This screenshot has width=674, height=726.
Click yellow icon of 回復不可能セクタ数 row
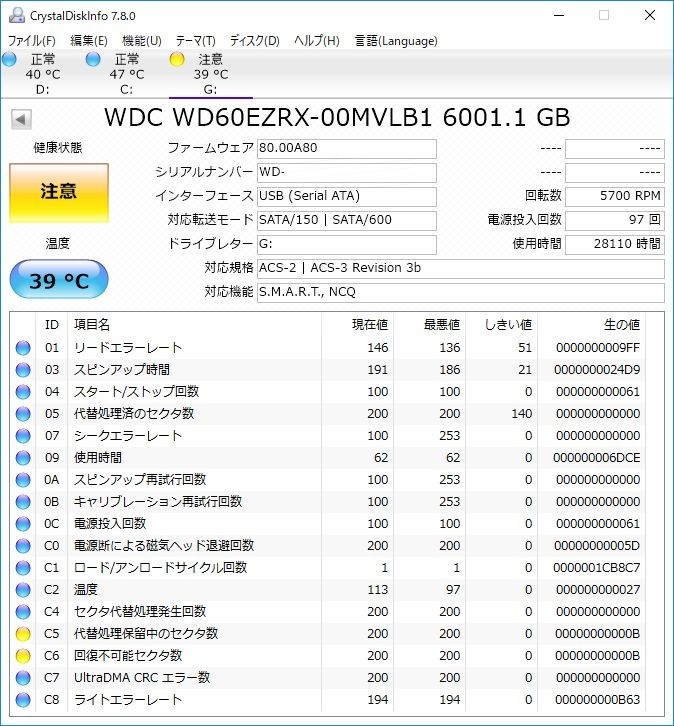click(x=23, y=656)
